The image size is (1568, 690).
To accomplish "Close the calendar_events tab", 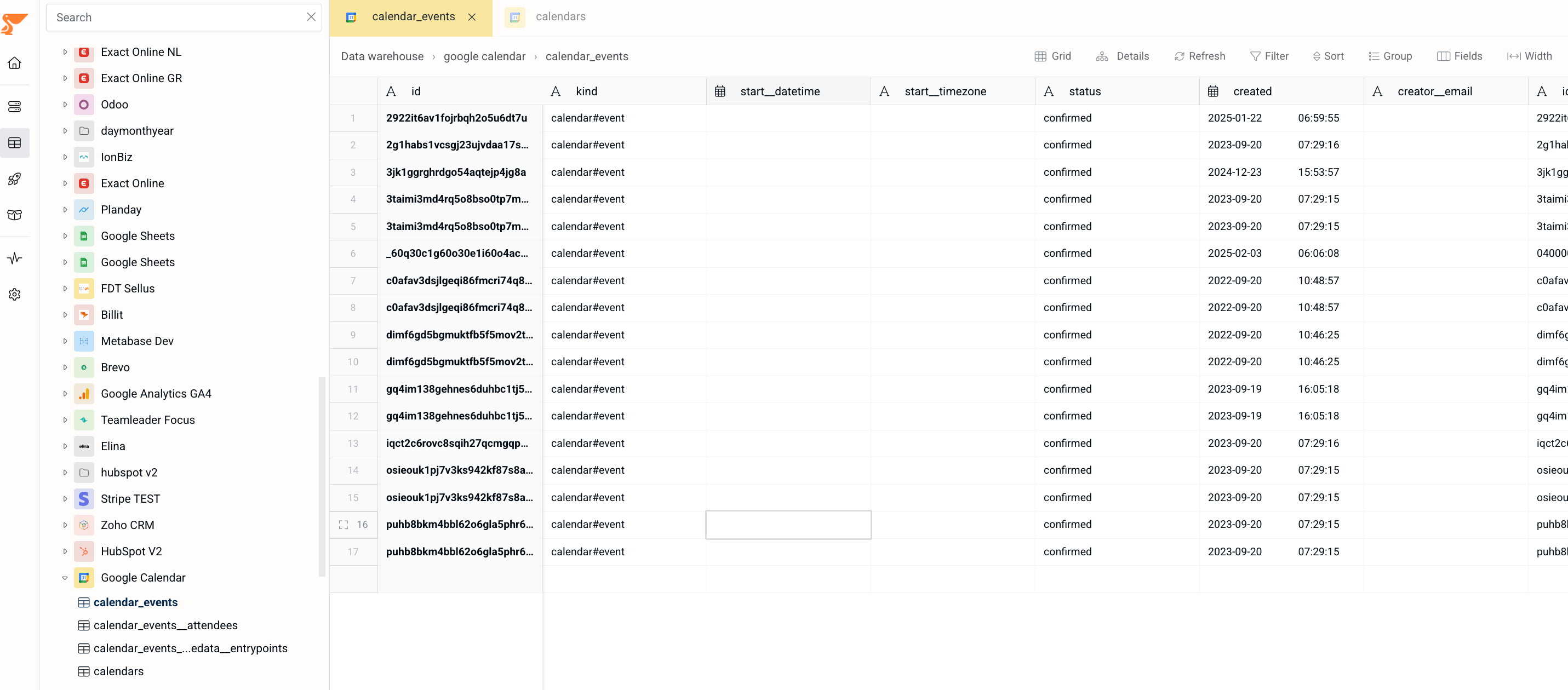I will 472,17.
